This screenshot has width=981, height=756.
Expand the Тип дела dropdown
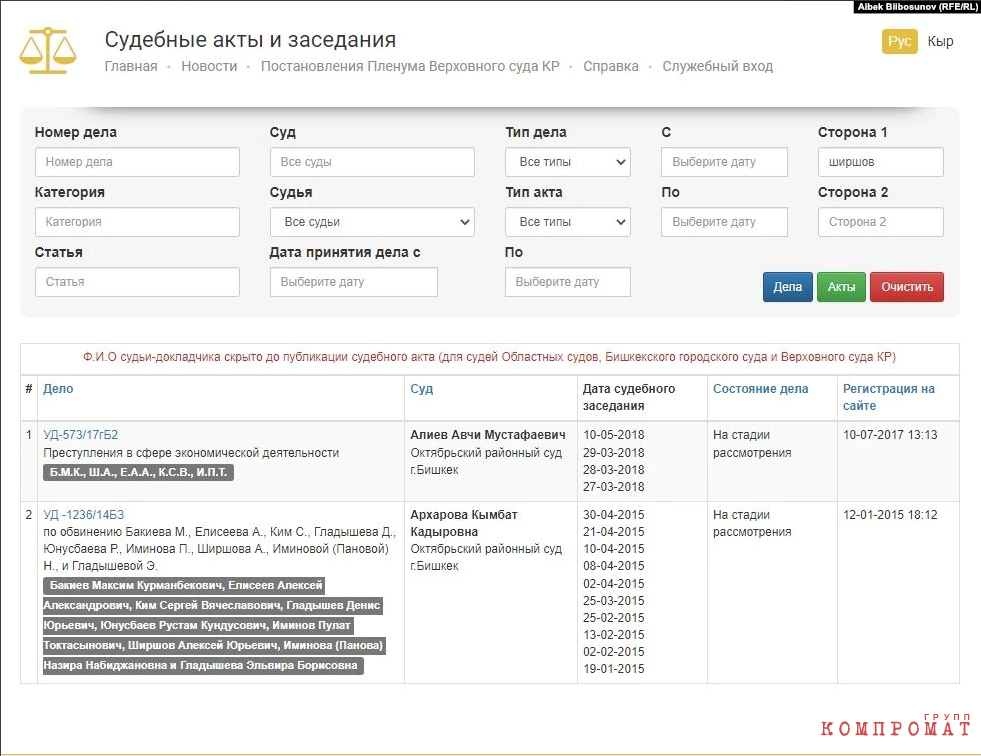click(x=567, y=162)
